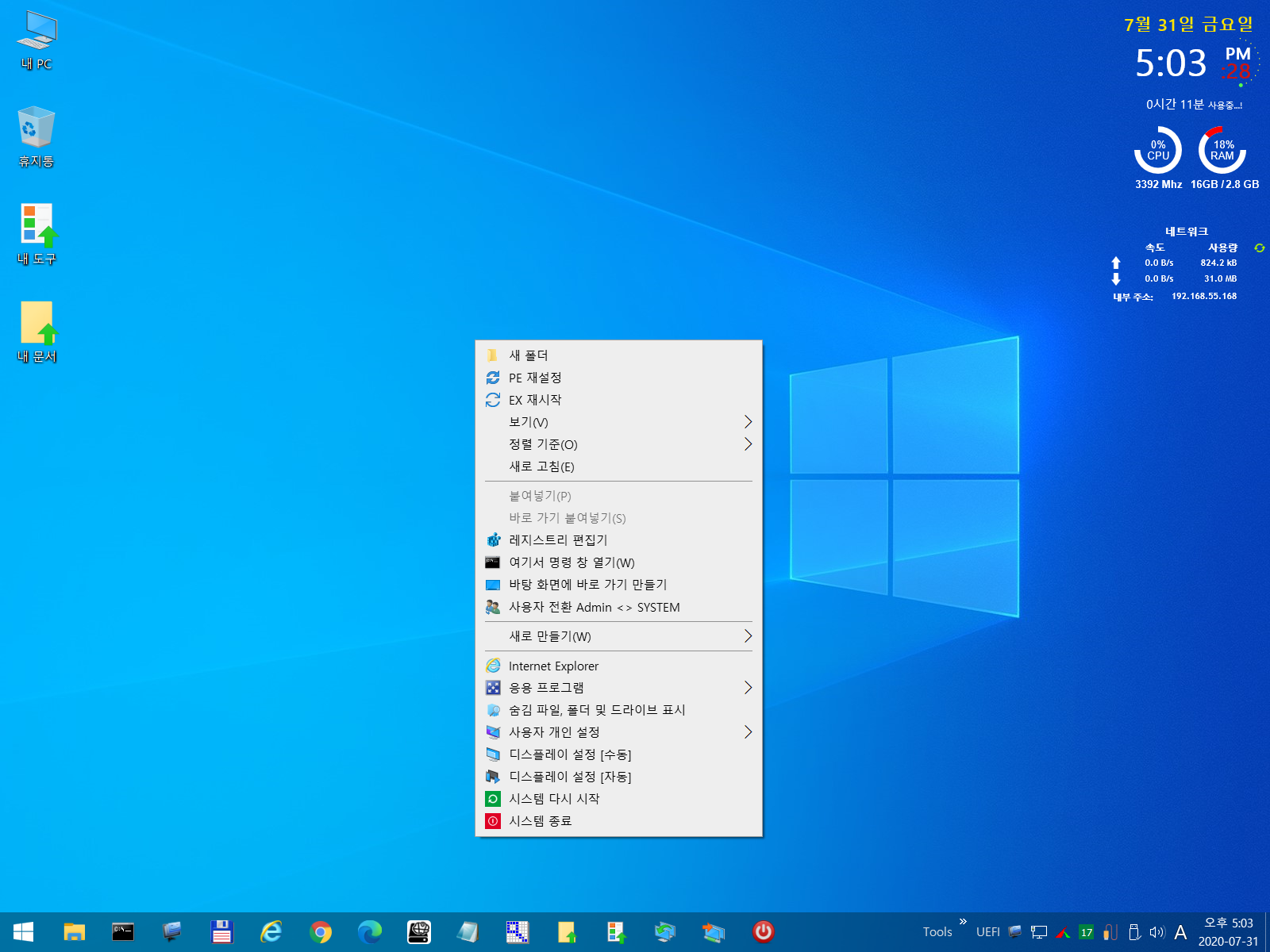Image resolution: width=1270 pixels, height=952 pixels.
Task: Open the Windows Start button
Action: (x=23, y=932)
